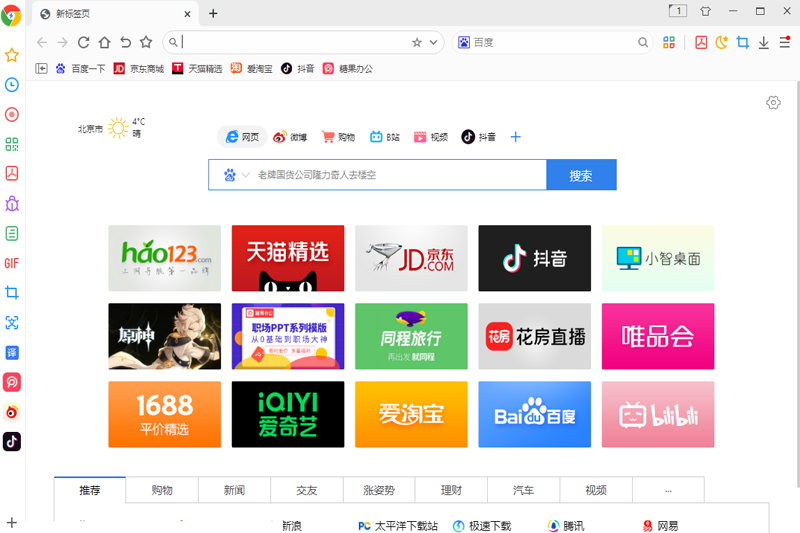Open the 天猫精选 tile
The image size is (800, 533).
pyautogui.click(x=288, y=258)
